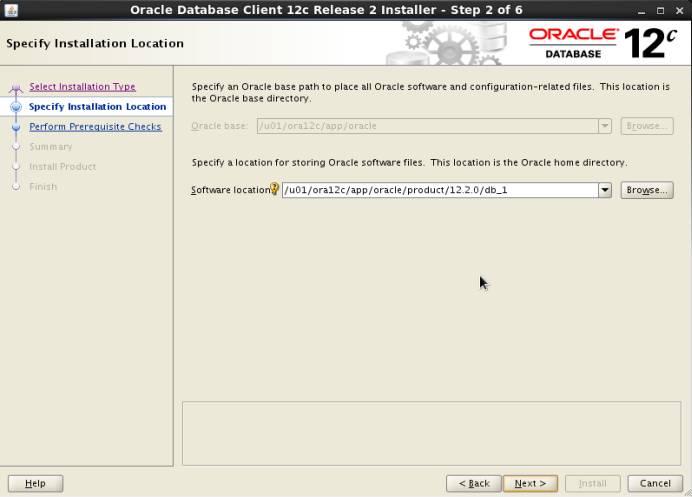Browse for Software location directory
The image size is (692, 497).
click(x=647, y=190)
